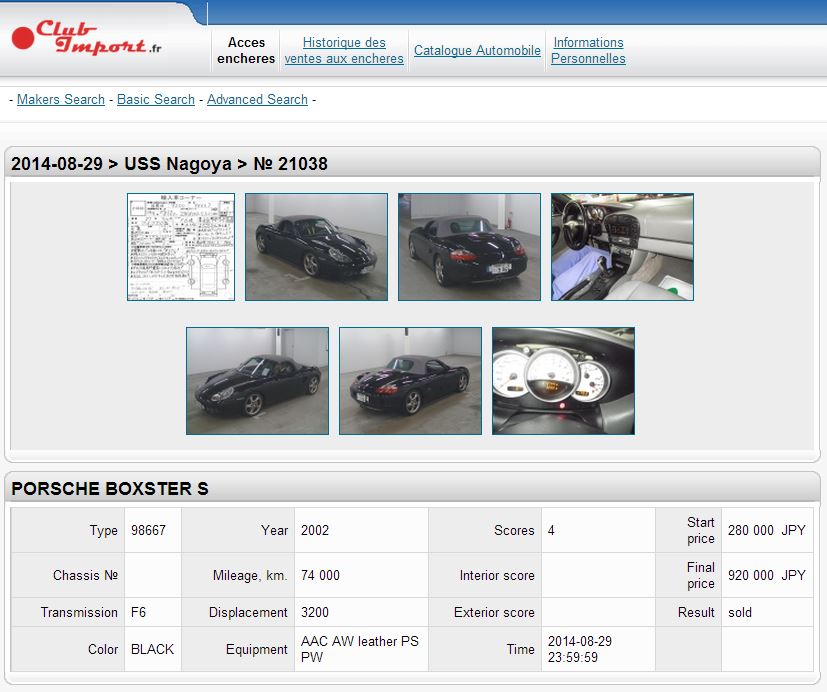The image size is (827, 692).
Task: Click the Mileage, km. label
Action: tap(251, 575)
